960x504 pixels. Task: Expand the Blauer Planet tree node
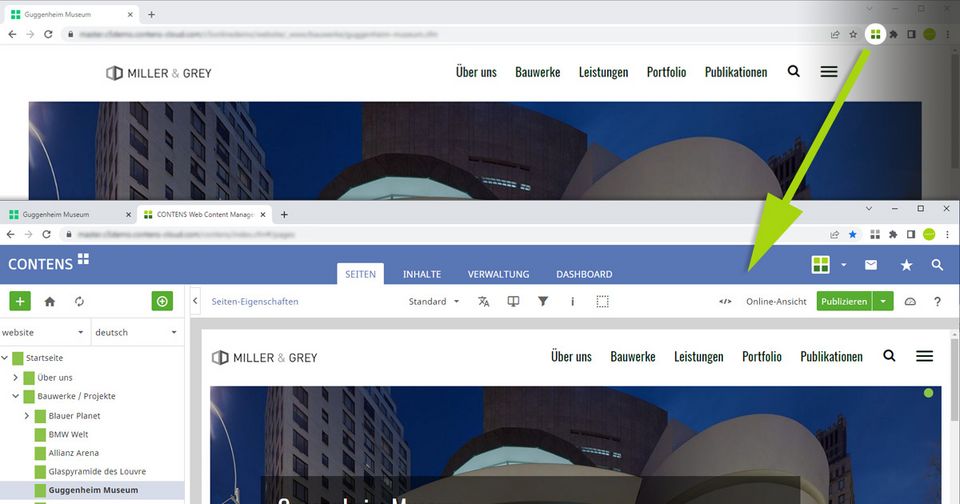27,415
